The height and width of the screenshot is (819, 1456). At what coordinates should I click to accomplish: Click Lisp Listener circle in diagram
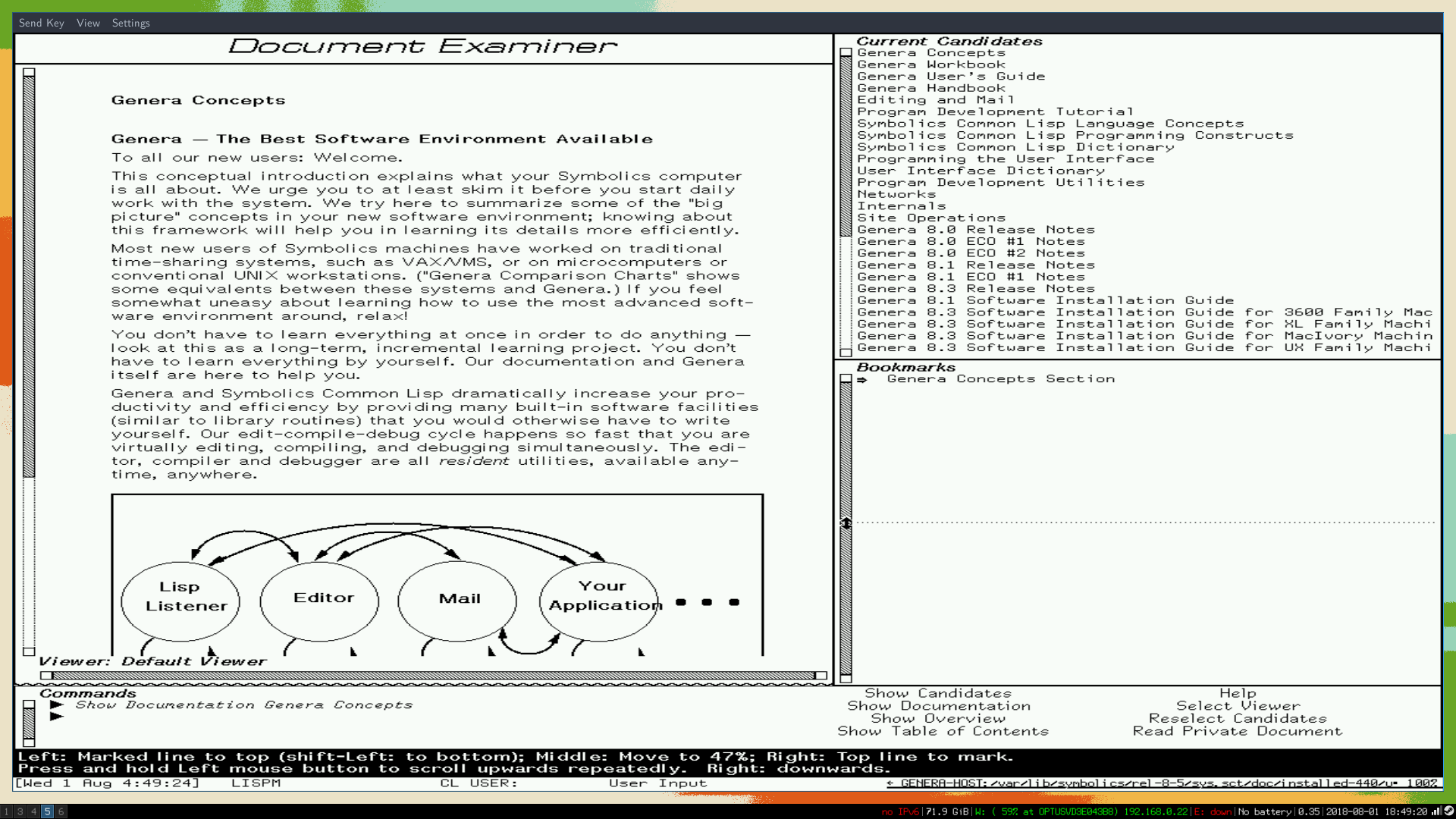[180, 601]
